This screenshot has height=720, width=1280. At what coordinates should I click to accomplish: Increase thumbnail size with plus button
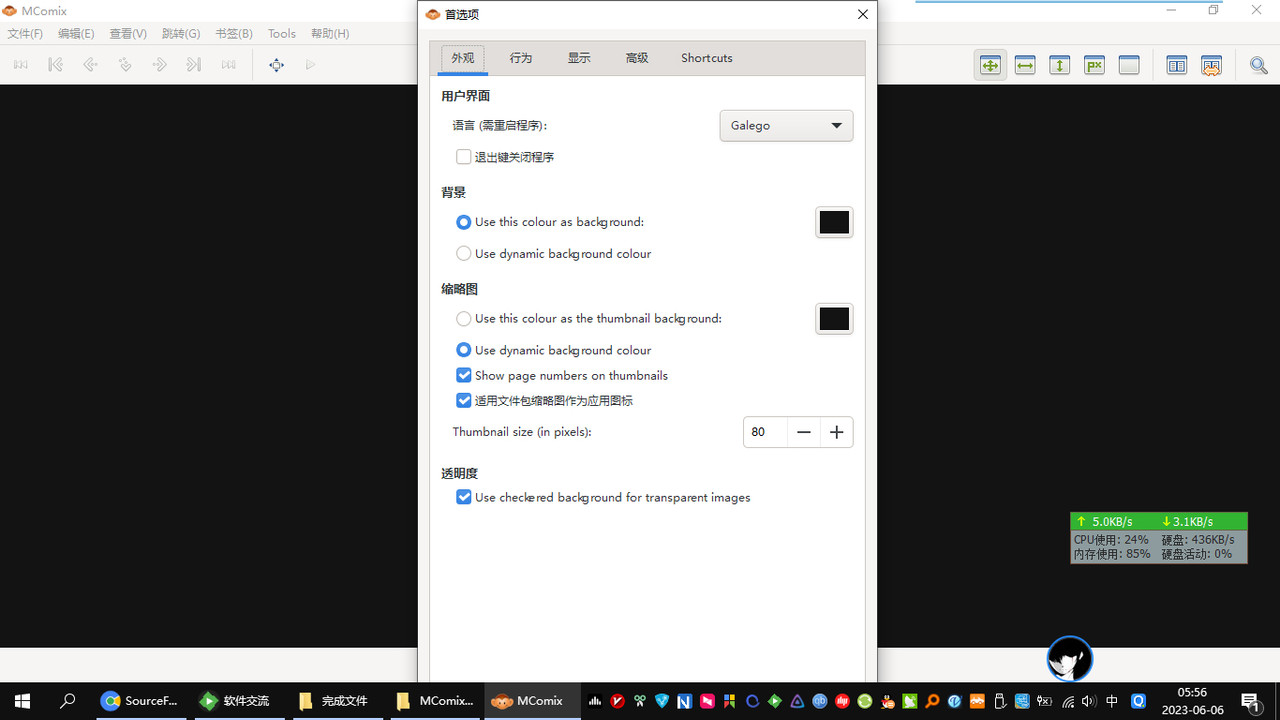837,432
